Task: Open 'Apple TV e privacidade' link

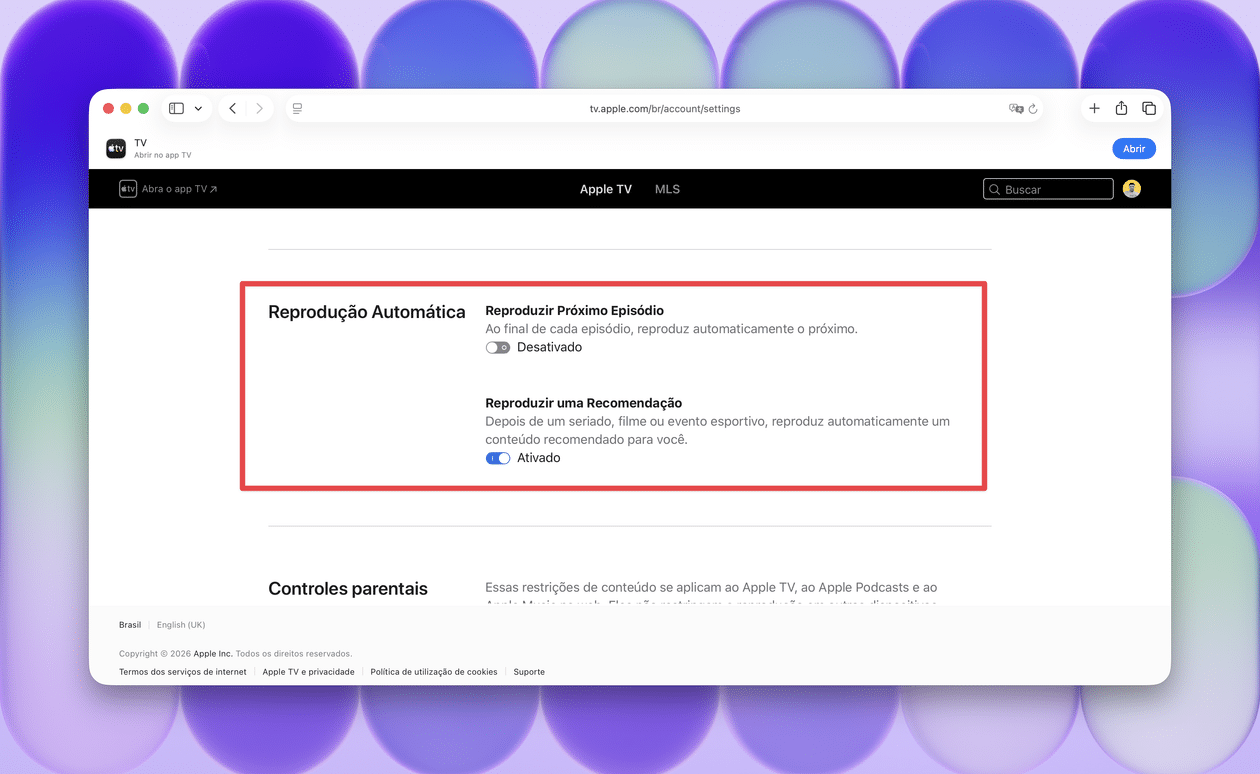Action: [x=308, y=672]
